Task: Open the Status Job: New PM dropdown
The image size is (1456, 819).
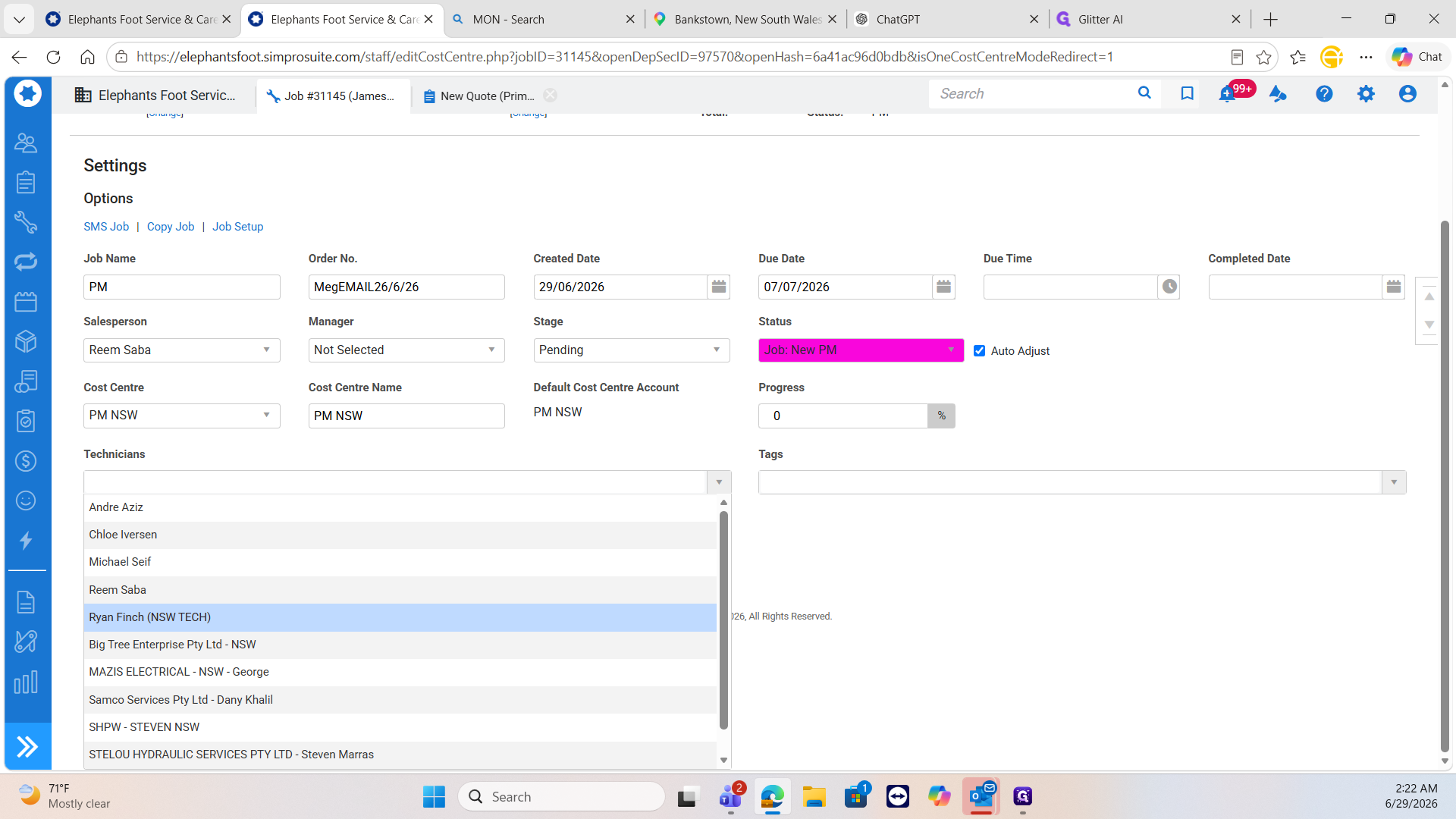Action: tap(861, 350)
